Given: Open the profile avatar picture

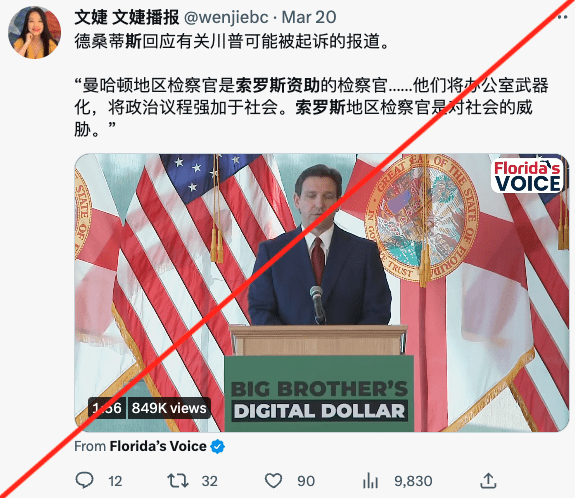Looking at the screenshot, I should (34, 33).
